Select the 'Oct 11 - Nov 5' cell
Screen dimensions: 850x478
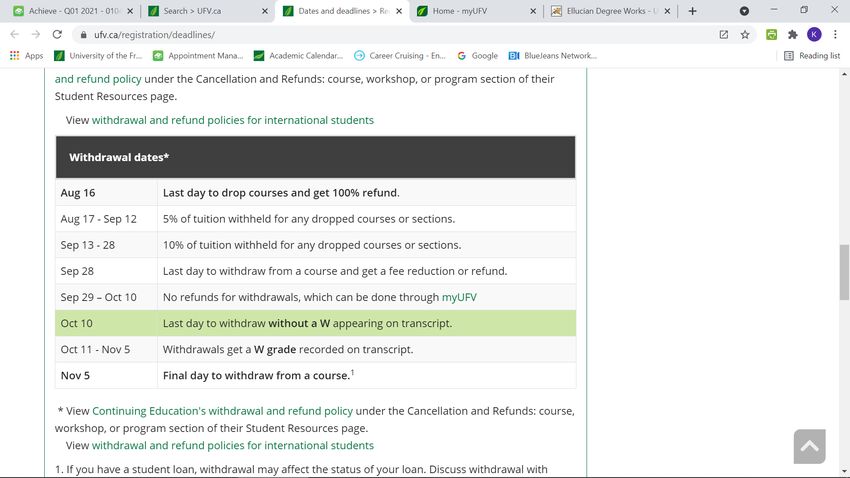point(106,349)
